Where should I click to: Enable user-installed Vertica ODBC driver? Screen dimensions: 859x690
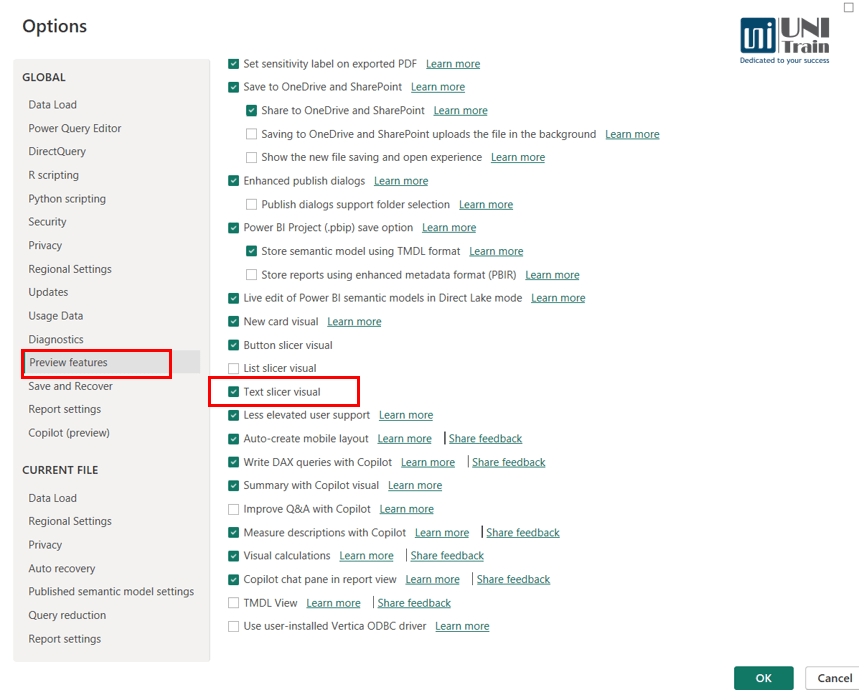[233, 626]
